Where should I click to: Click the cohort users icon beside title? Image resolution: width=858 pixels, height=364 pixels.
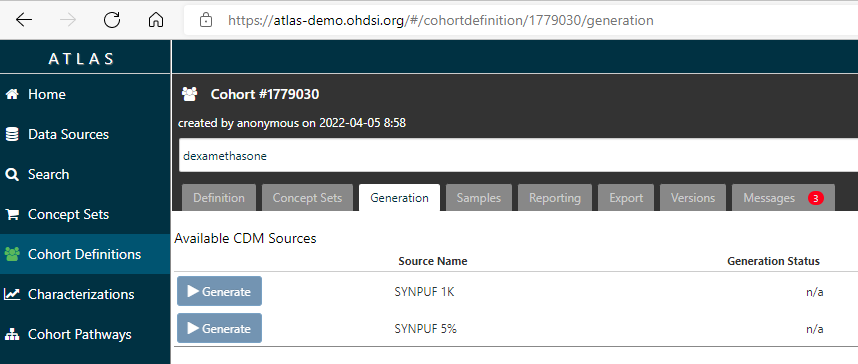pos(189,94)
